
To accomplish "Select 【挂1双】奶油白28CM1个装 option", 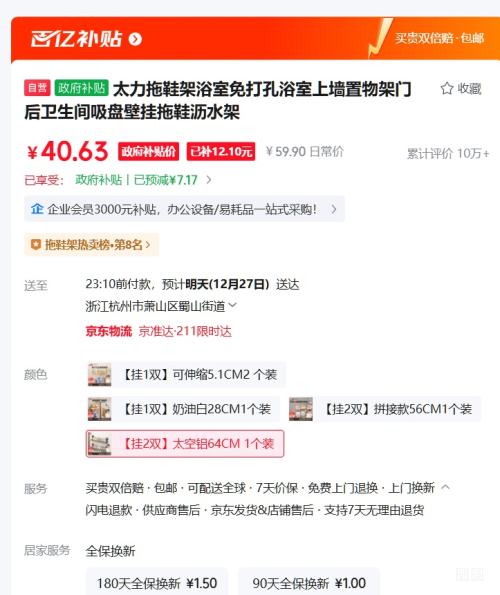I will 183,409.
